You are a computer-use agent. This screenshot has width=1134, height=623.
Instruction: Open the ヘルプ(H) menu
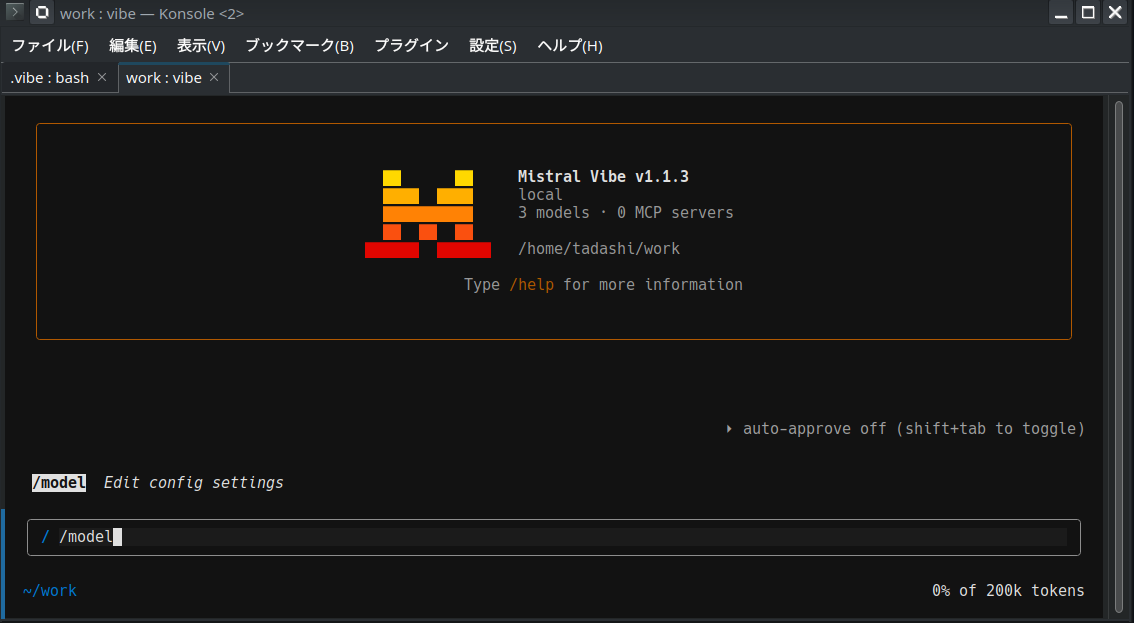click(570, 46)
